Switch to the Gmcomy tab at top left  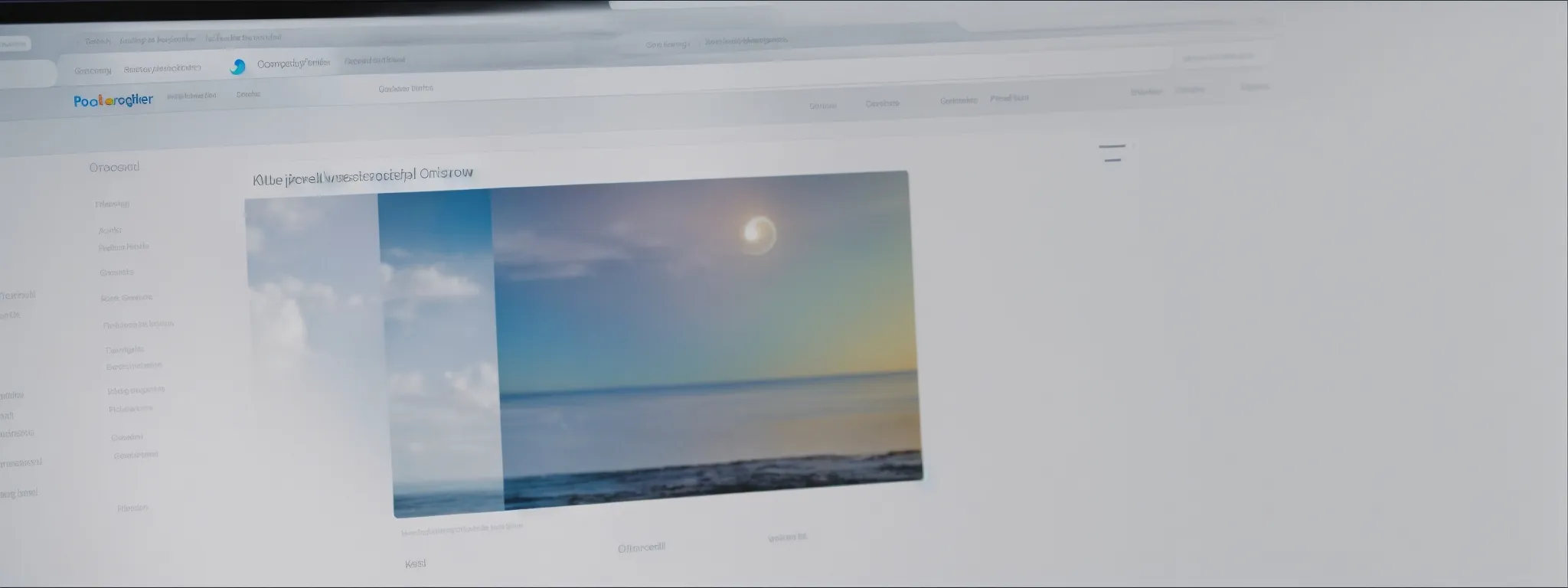(x=93, y=70)
